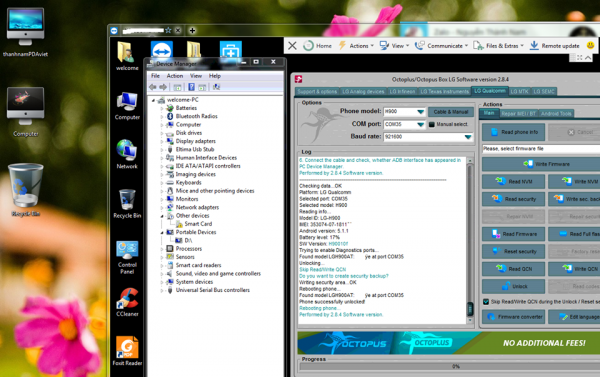
Task: Toggle Skip Read/Write QCN checkbox
Action: (x=486, y=302)
